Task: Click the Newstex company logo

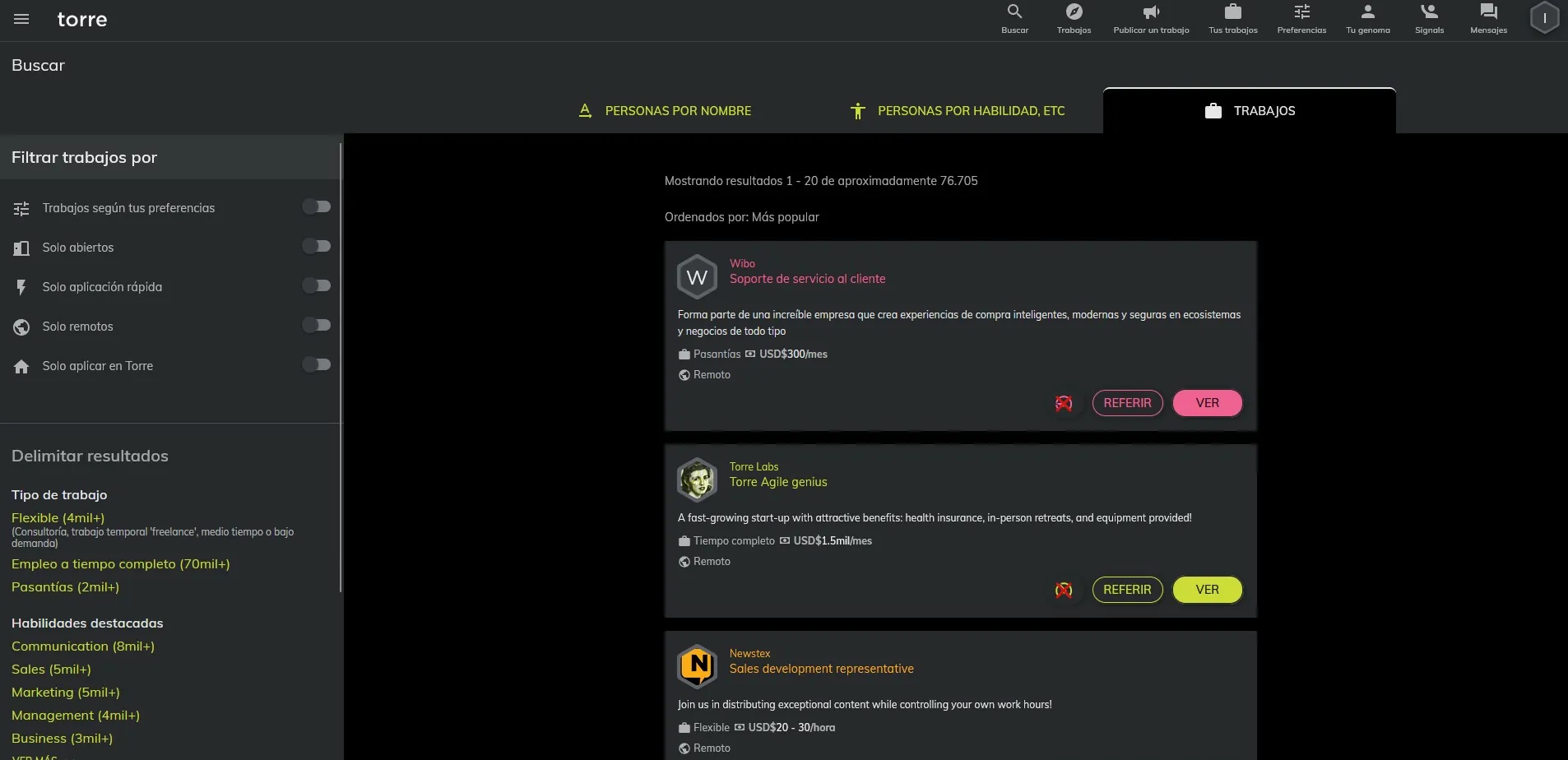Action: pyautogui.click(x=697, y=667)
